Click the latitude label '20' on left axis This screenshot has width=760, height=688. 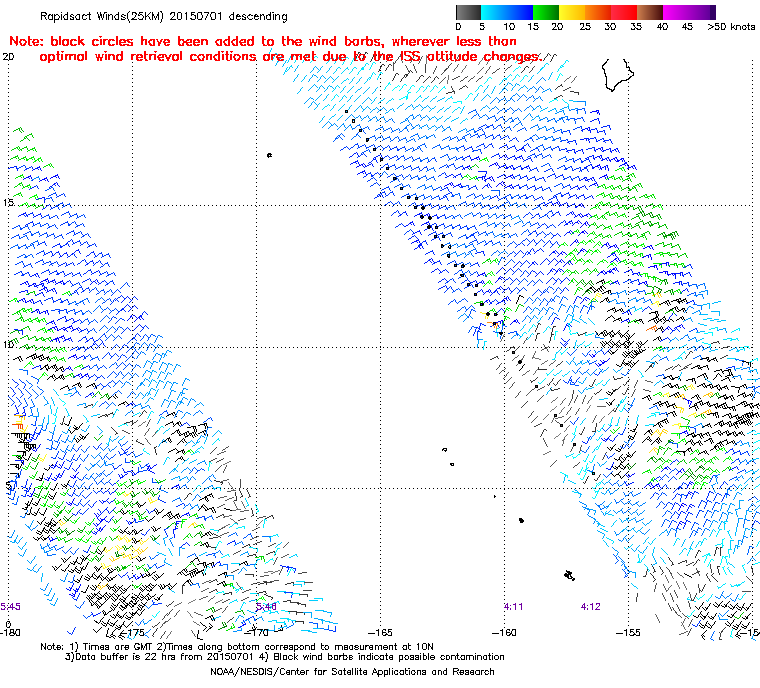click(8, 57)
